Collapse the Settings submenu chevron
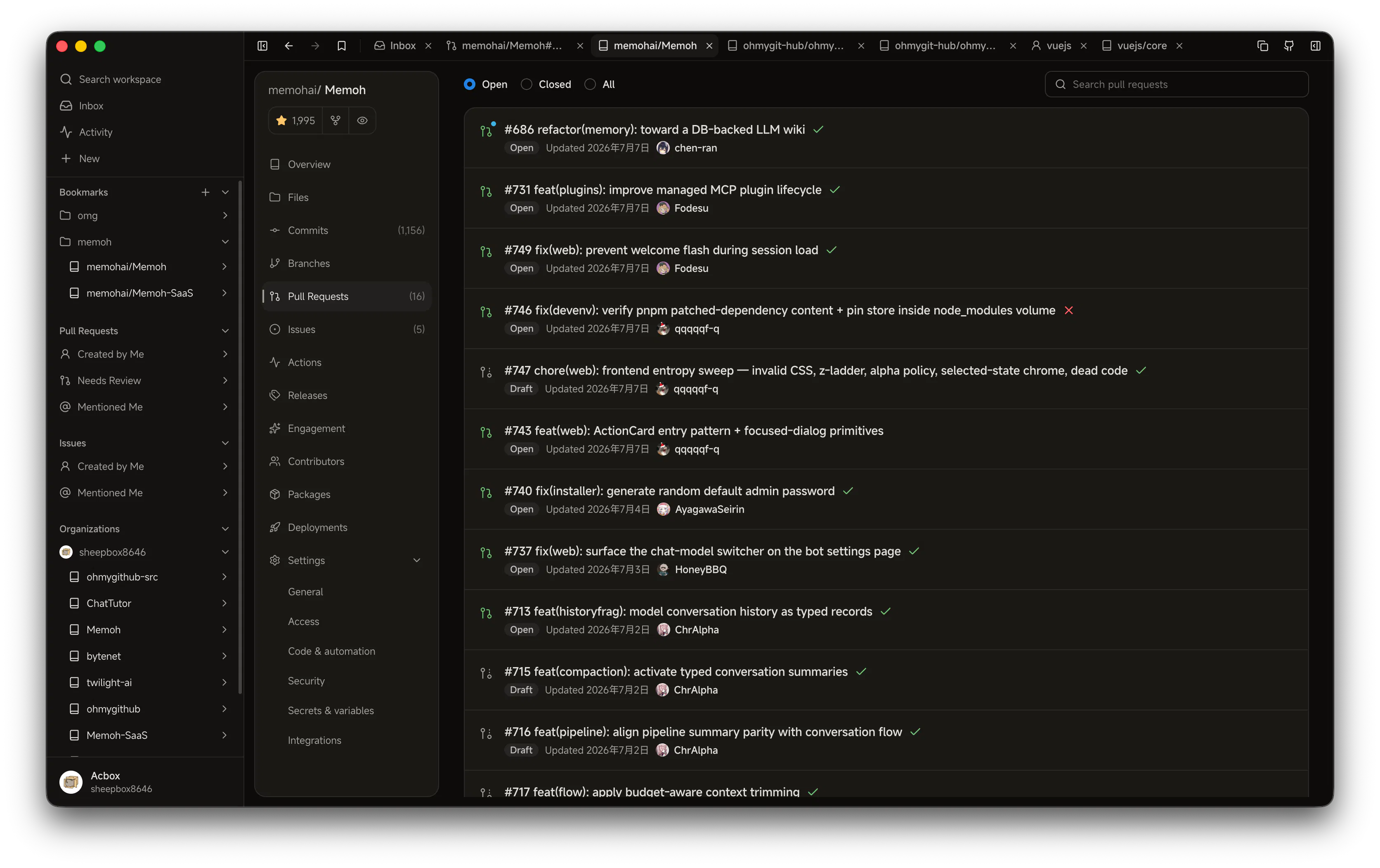The image size is (1380, 868). pos(417,560)
